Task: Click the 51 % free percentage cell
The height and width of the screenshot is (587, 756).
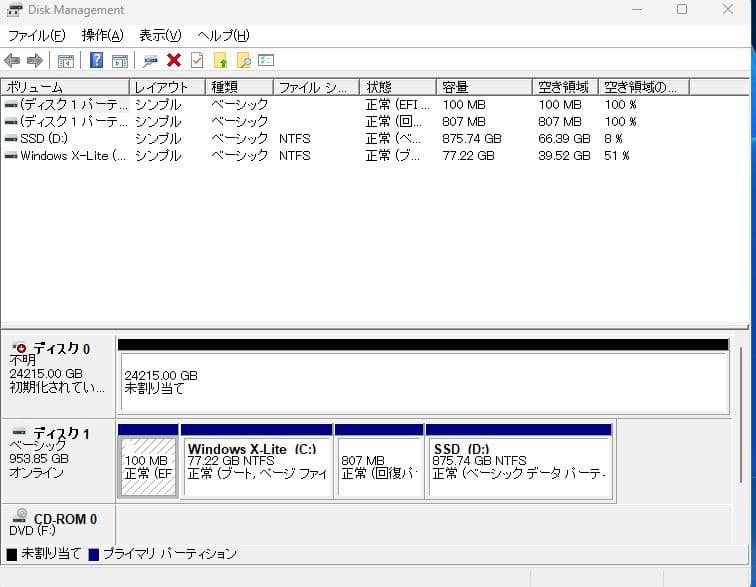Action: pos(617,156)
